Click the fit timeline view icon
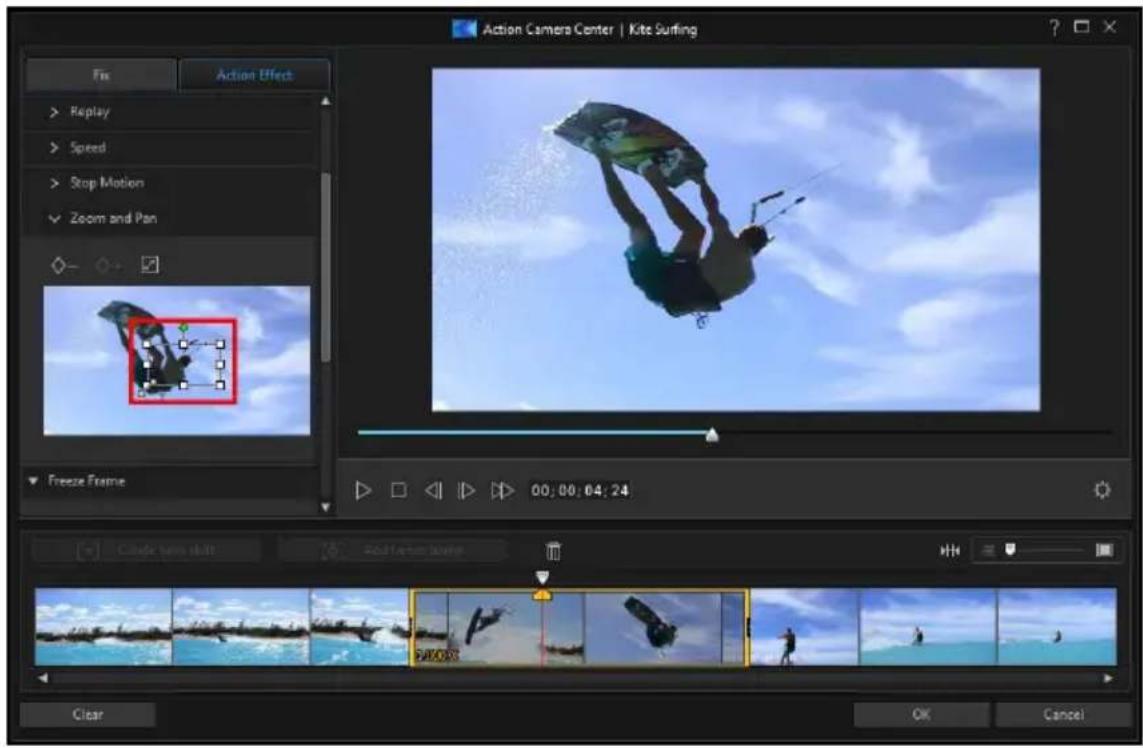1143x748 pixels. [x=950, y=550]
